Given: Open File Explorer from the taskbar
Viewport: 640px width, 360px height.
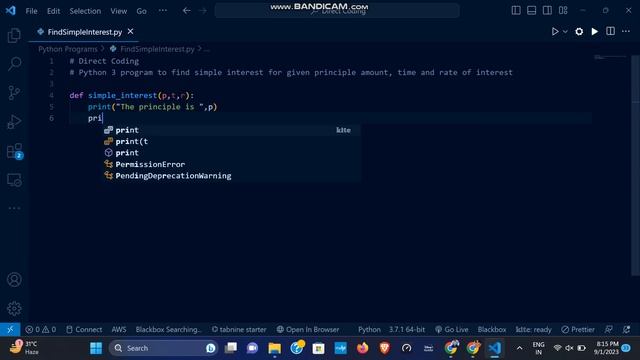Looking at the screenshot, I should pos(274,348).
